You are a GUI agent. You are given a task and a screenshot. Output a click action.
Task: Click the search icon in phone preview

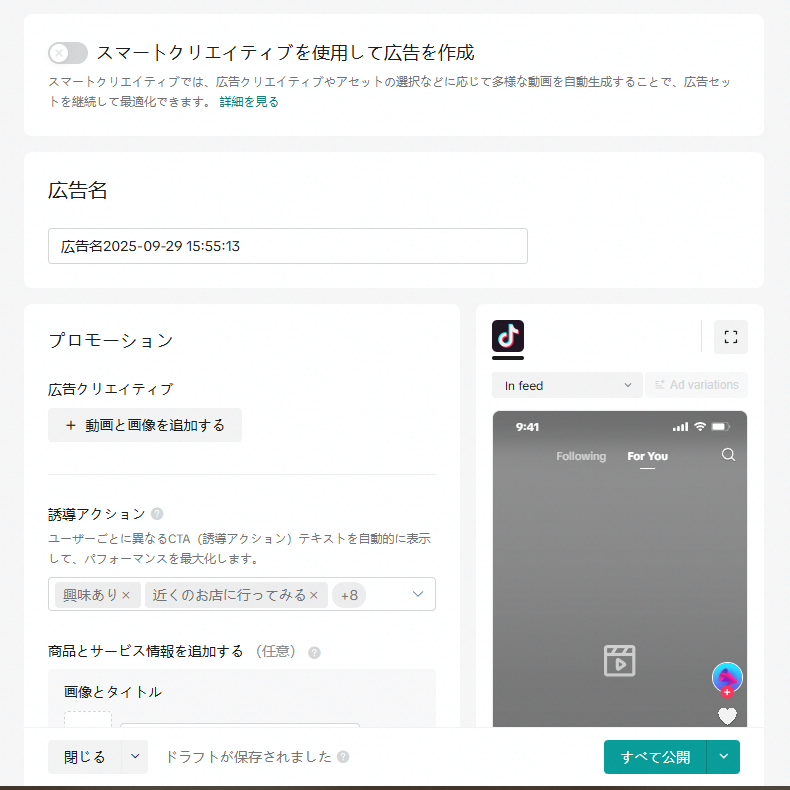[x=728, y=455]
